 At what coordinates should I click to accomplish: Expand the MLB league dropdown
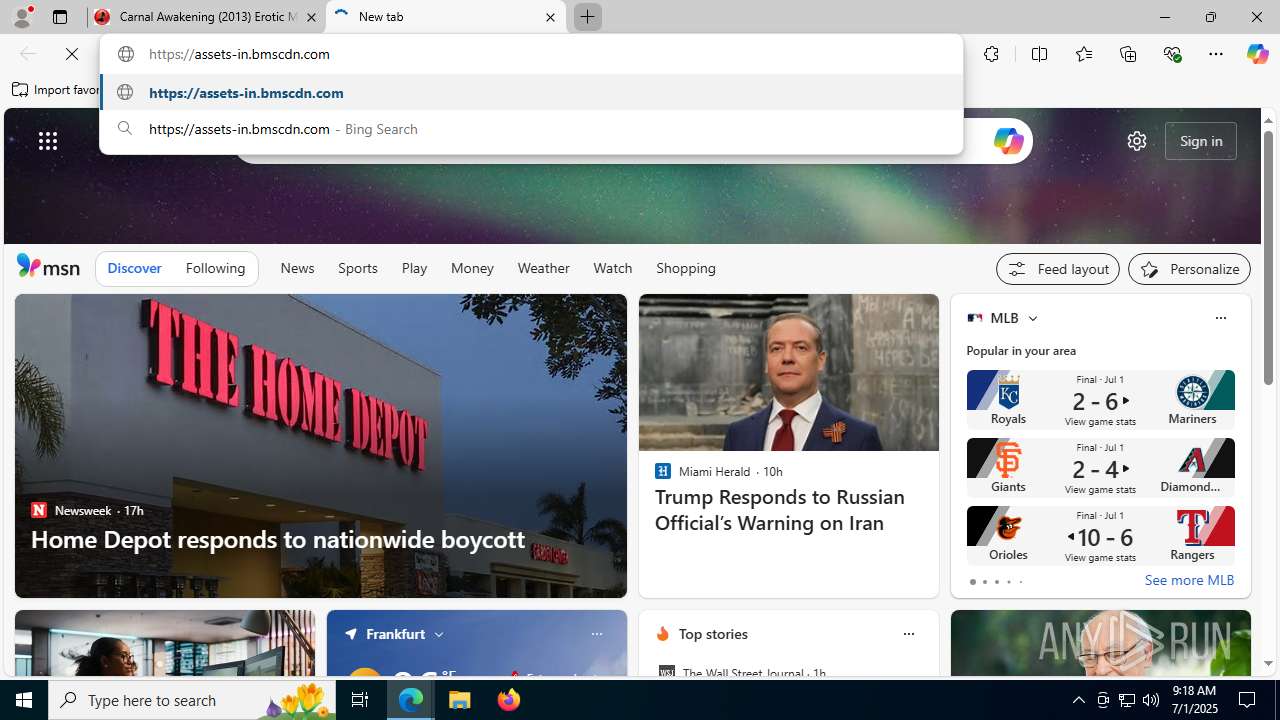click(x=1032, y=318)
